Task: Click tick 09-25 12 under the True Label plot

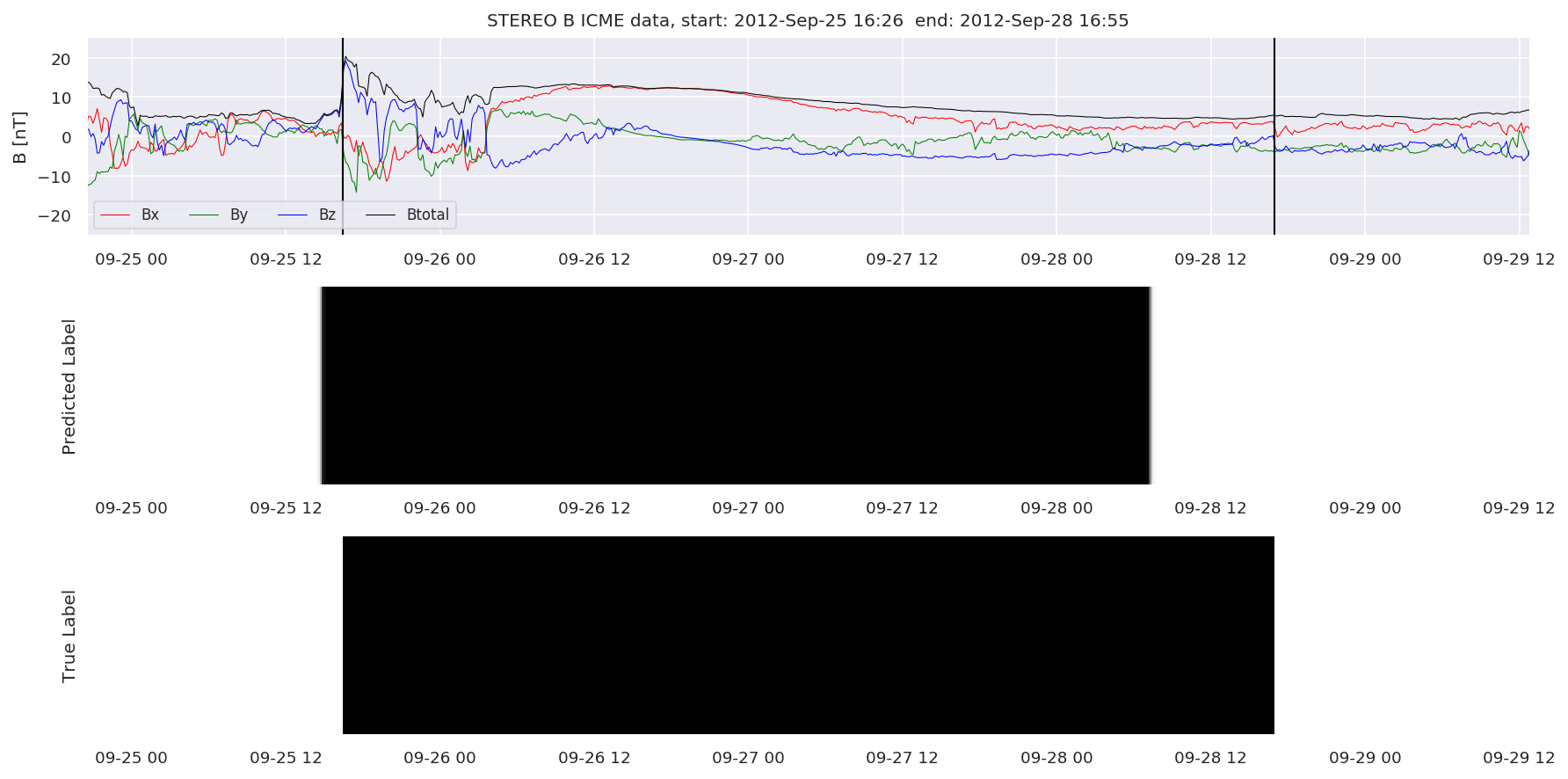Action: click(x=287, y=758)
